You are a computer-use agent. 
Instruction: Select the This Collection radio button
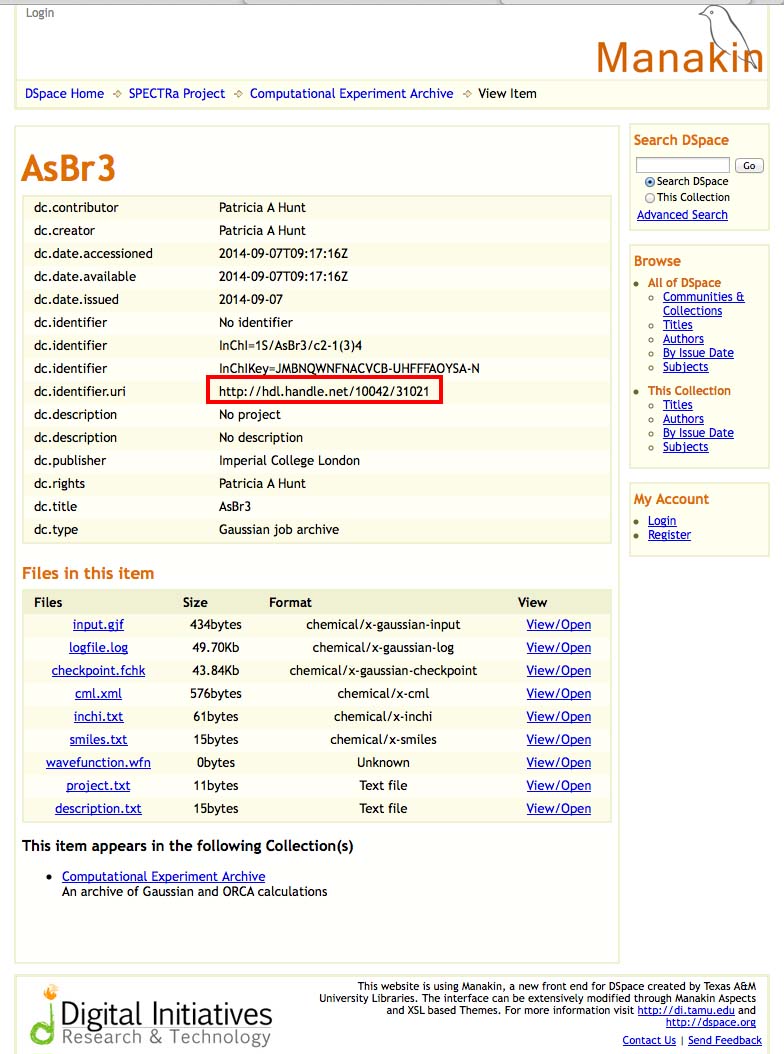[x=650, y=198]
